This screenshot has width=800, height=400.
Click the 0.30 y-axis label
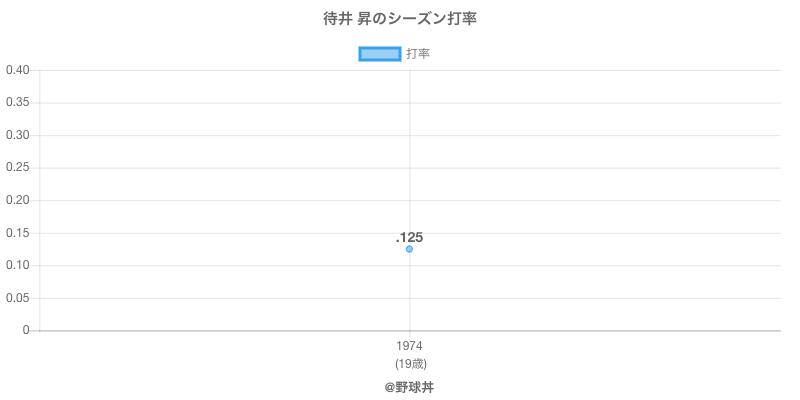click(17, 135)
